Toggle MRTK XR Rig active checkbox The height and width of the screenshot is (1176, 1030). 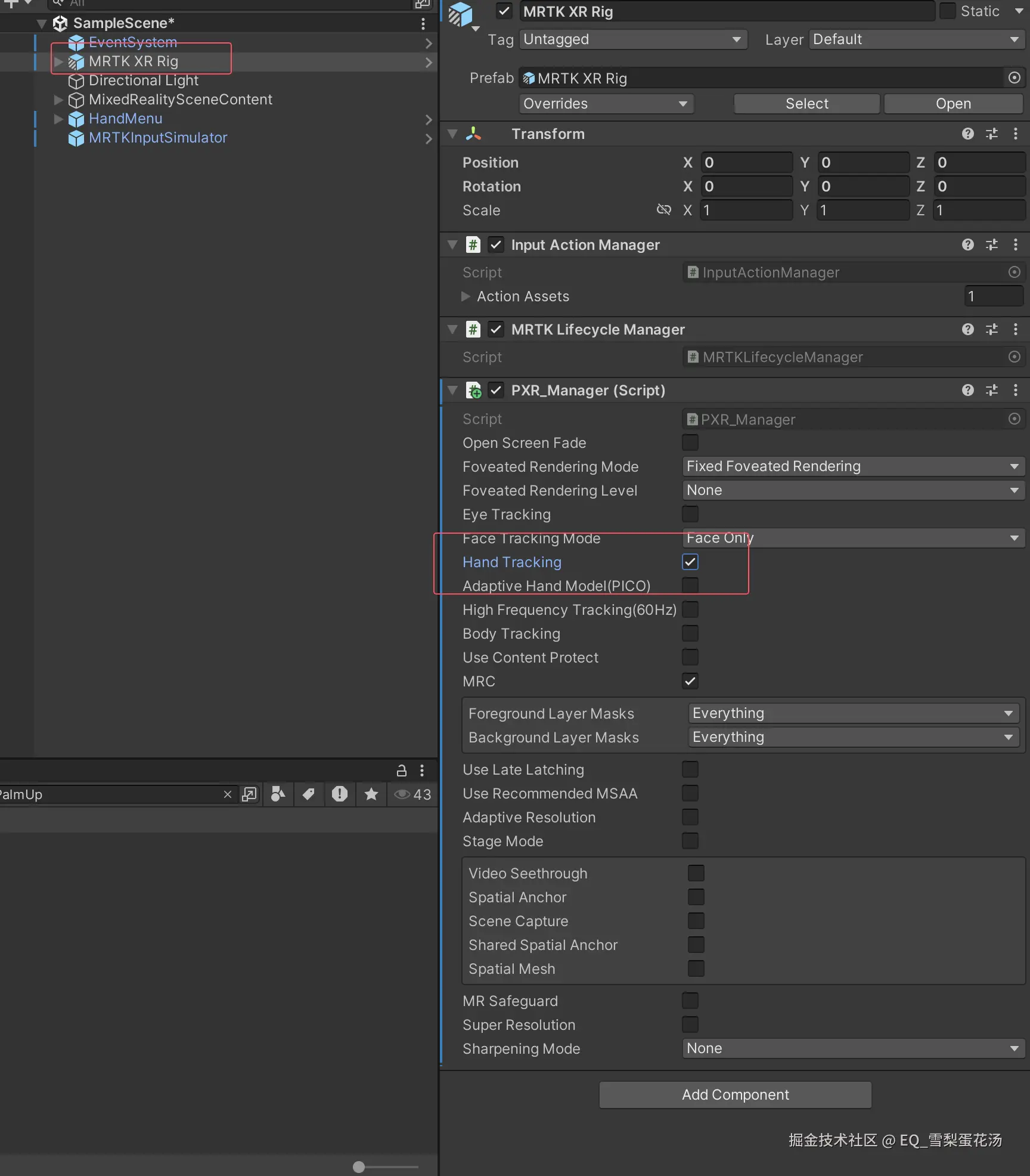tap(504, 11)
